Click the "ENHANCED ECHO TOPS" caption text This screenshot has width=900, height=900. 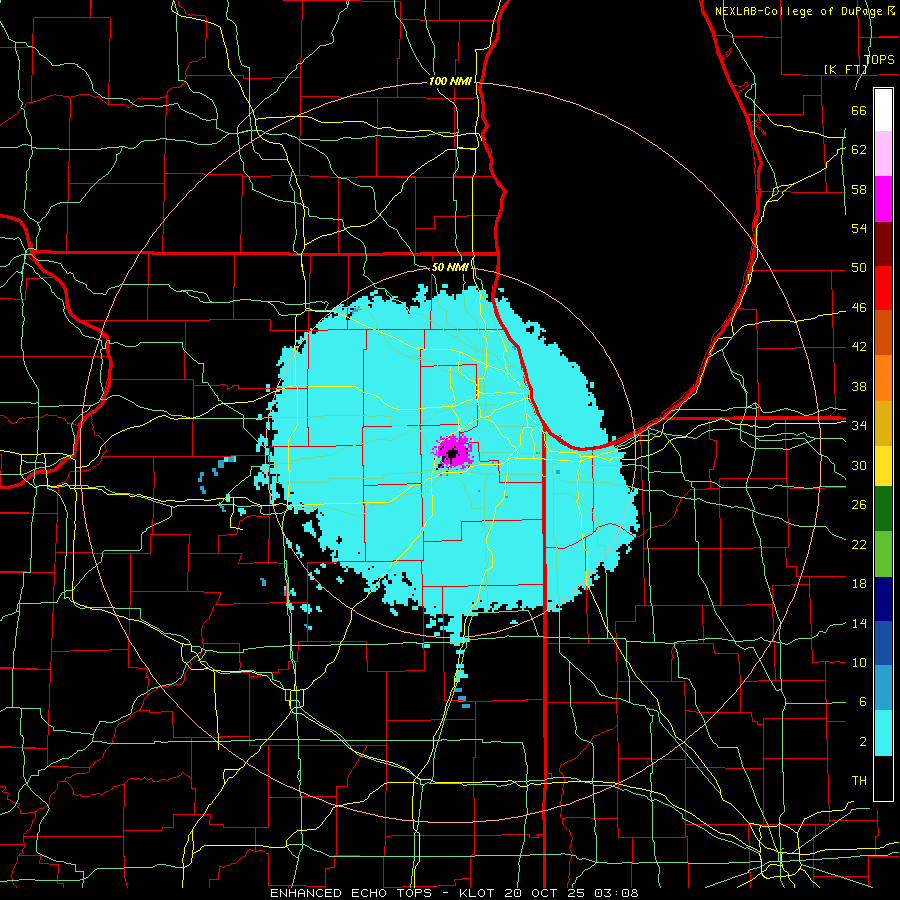tap(351, 893)
